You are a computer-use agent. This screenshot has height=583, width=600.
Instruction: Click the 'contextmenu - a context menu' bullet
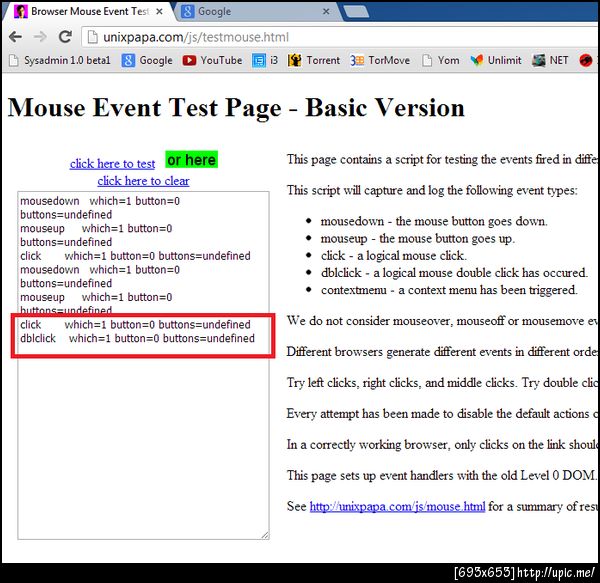[449, 290]
